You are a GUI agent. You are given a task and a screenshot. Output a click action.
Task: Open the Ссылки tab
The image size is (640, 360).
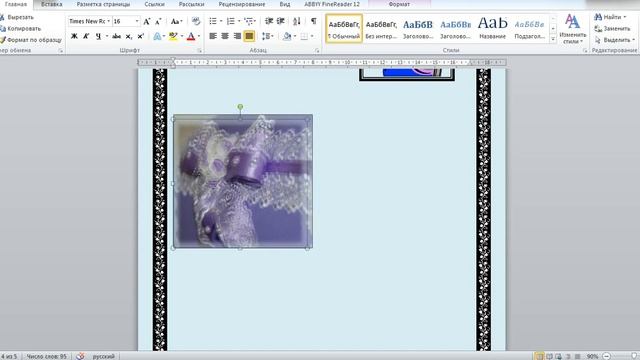[x=154, y=4]
